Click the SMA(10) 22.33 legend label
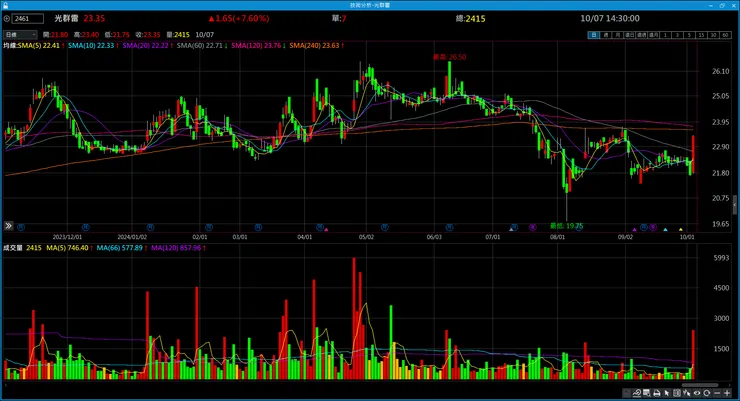This screenshot has width=740, height=401. [92, 46]
